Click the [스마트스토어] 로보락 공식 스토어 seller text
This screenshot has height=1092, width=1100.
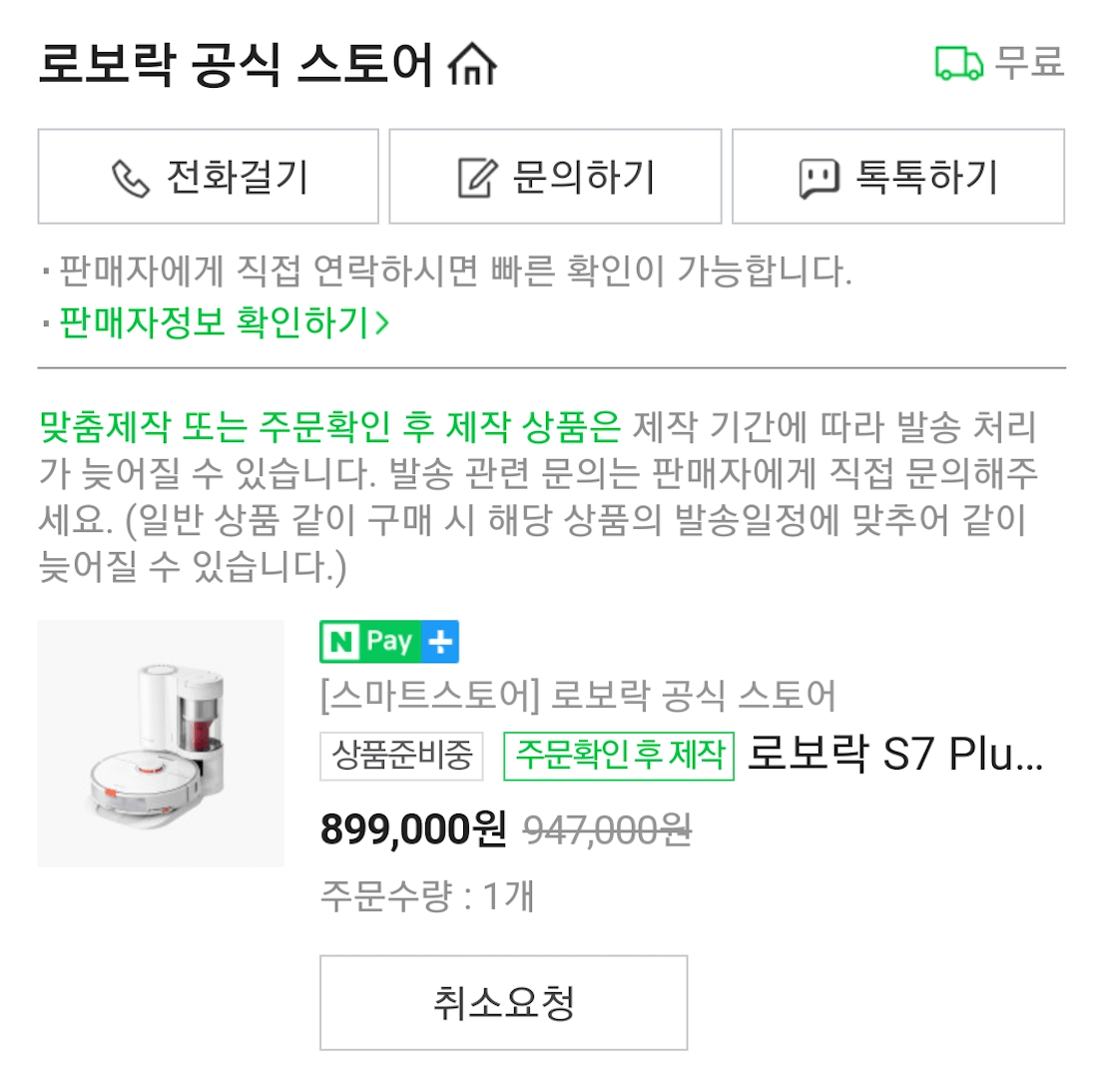[x=581, y=697]
